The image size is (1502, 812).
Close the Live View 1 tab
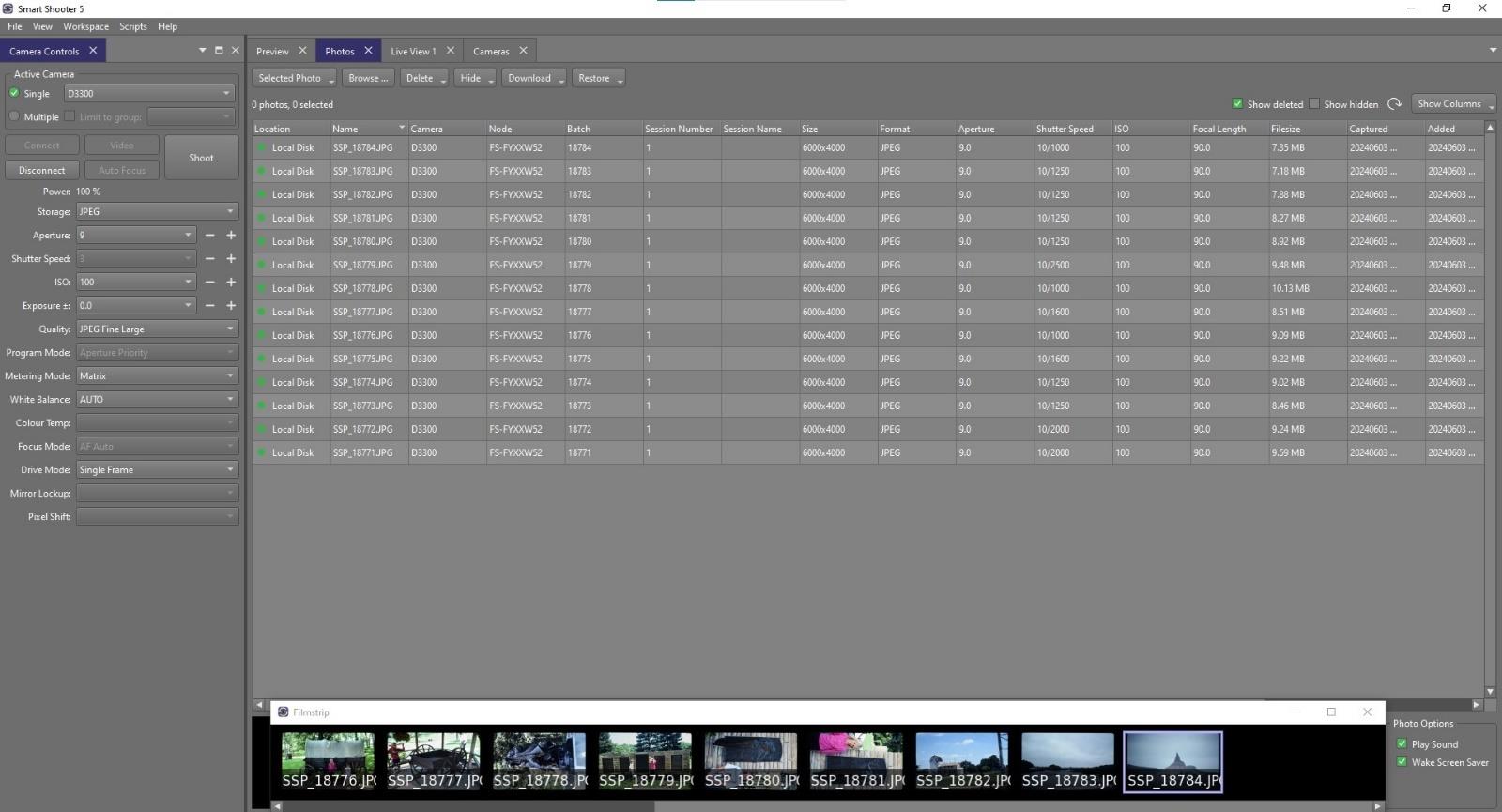pyautogui.click(x=451, y=51)
